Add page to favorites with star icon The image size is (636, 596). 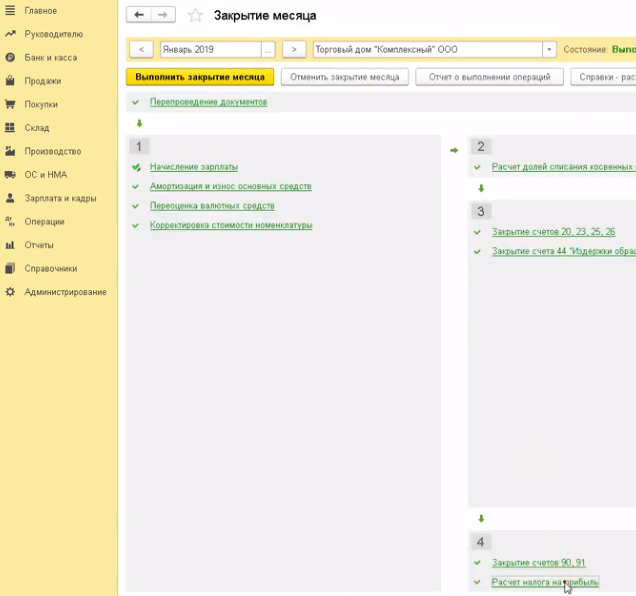point(195,15)
